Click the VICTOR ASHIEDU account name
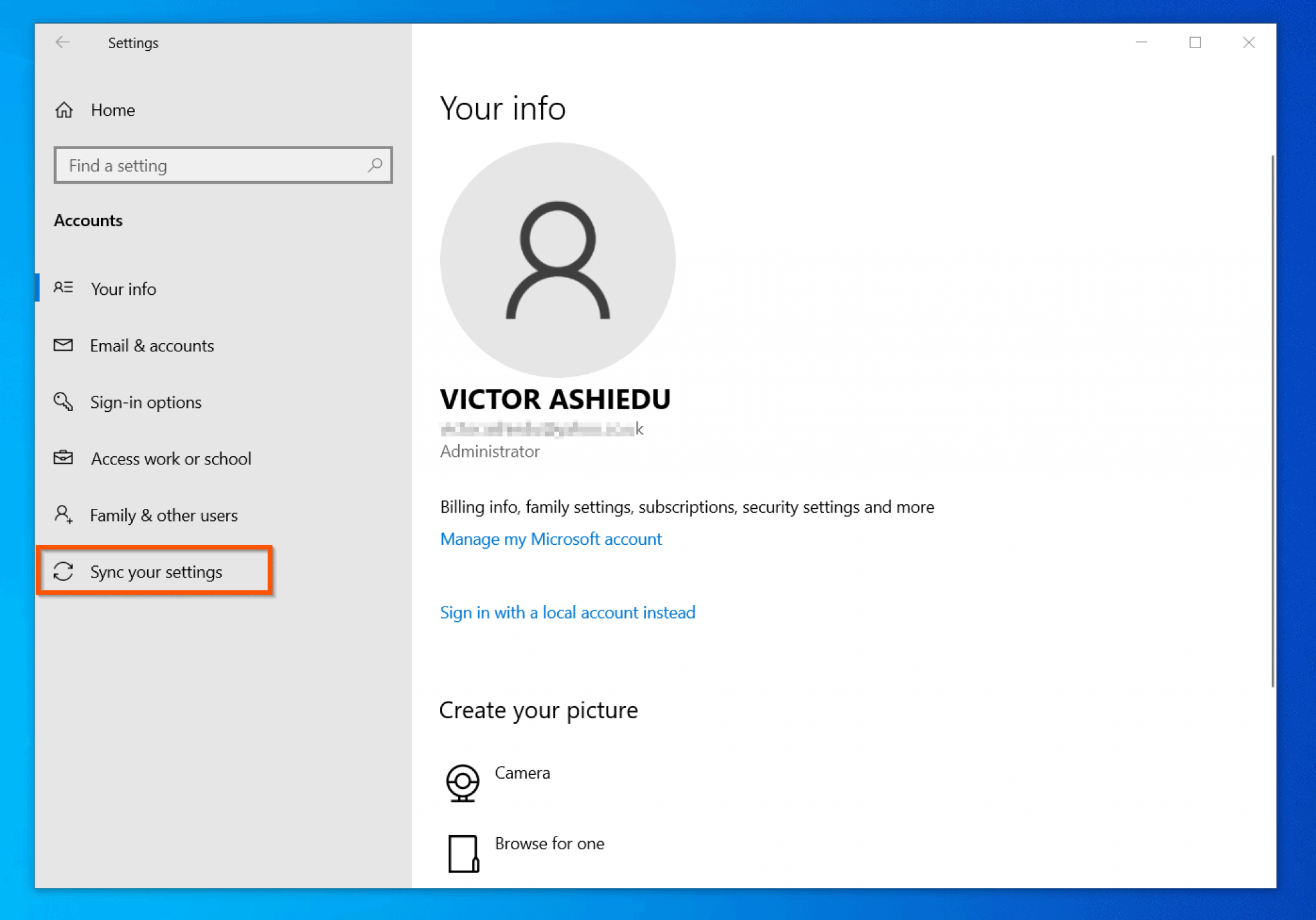This screenshot has height=920, width=1316. [555, 399]
